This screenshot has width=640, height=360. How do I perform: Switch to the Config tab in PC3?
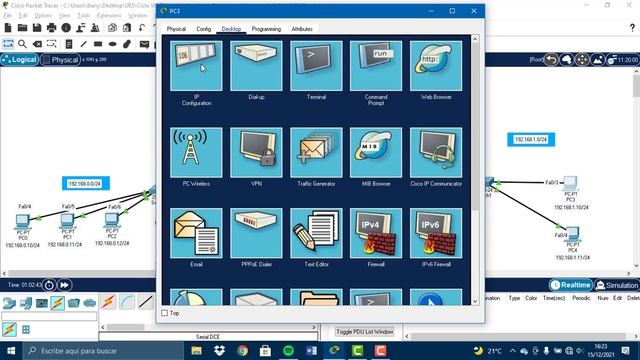[204, 29]
